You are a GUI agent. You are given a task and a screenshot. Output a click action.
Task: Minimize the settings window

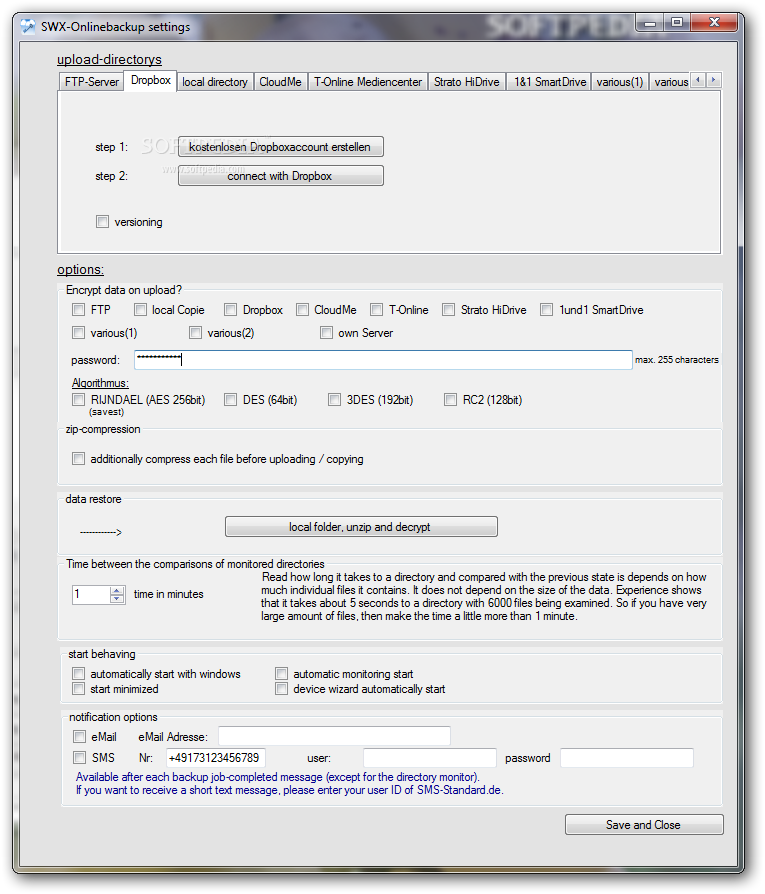tap(650, 23)
